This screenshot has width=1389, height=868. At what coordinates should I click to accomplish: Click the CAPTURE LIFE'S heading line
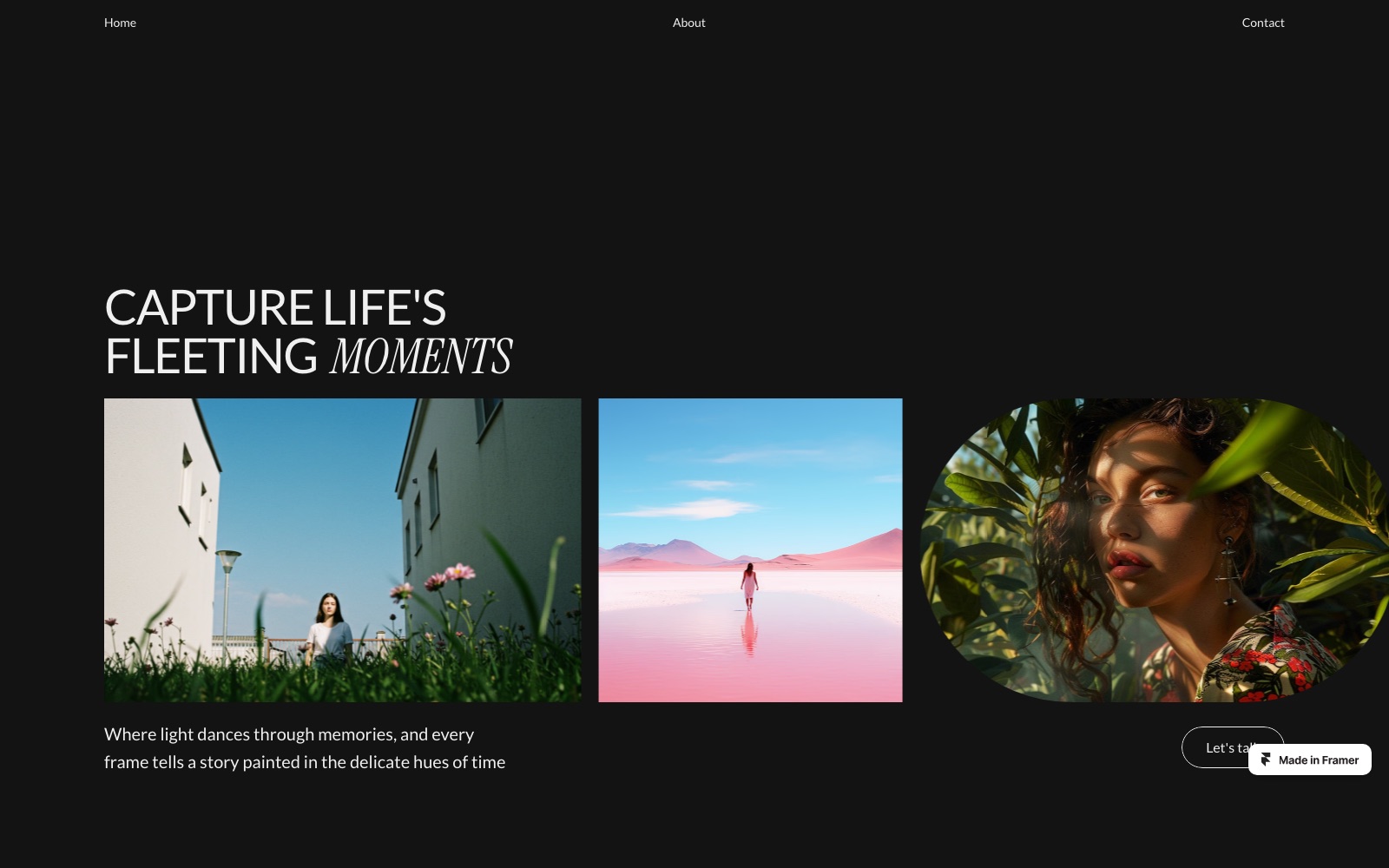(x=275, y=308)
